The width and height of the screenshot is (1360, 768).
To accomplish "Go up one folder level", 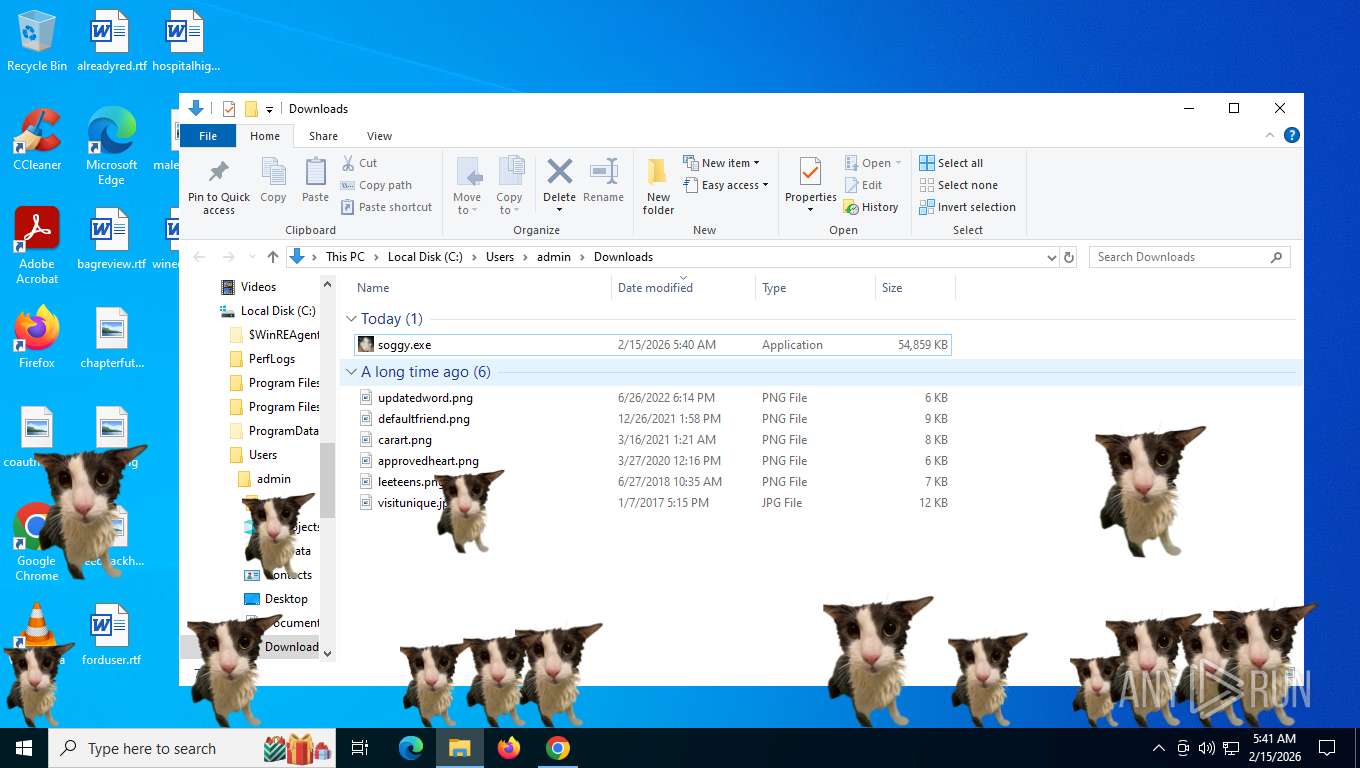I will 273,257.
